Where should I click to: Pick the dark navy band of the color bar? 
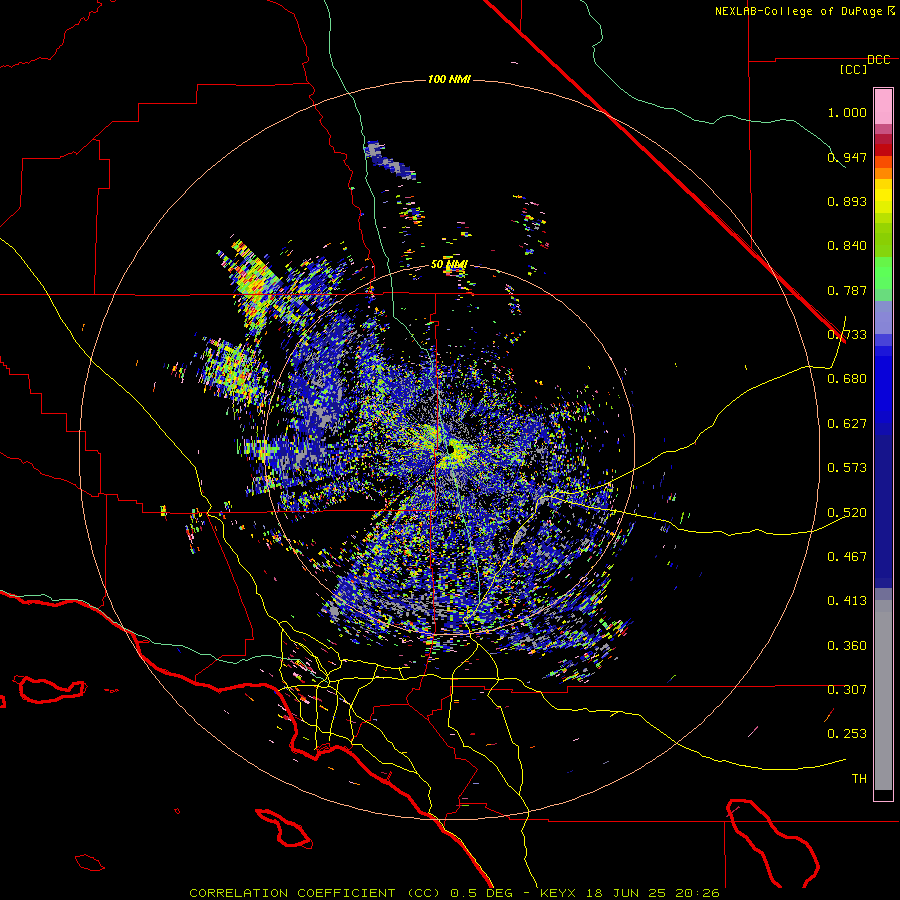point(883,511)
